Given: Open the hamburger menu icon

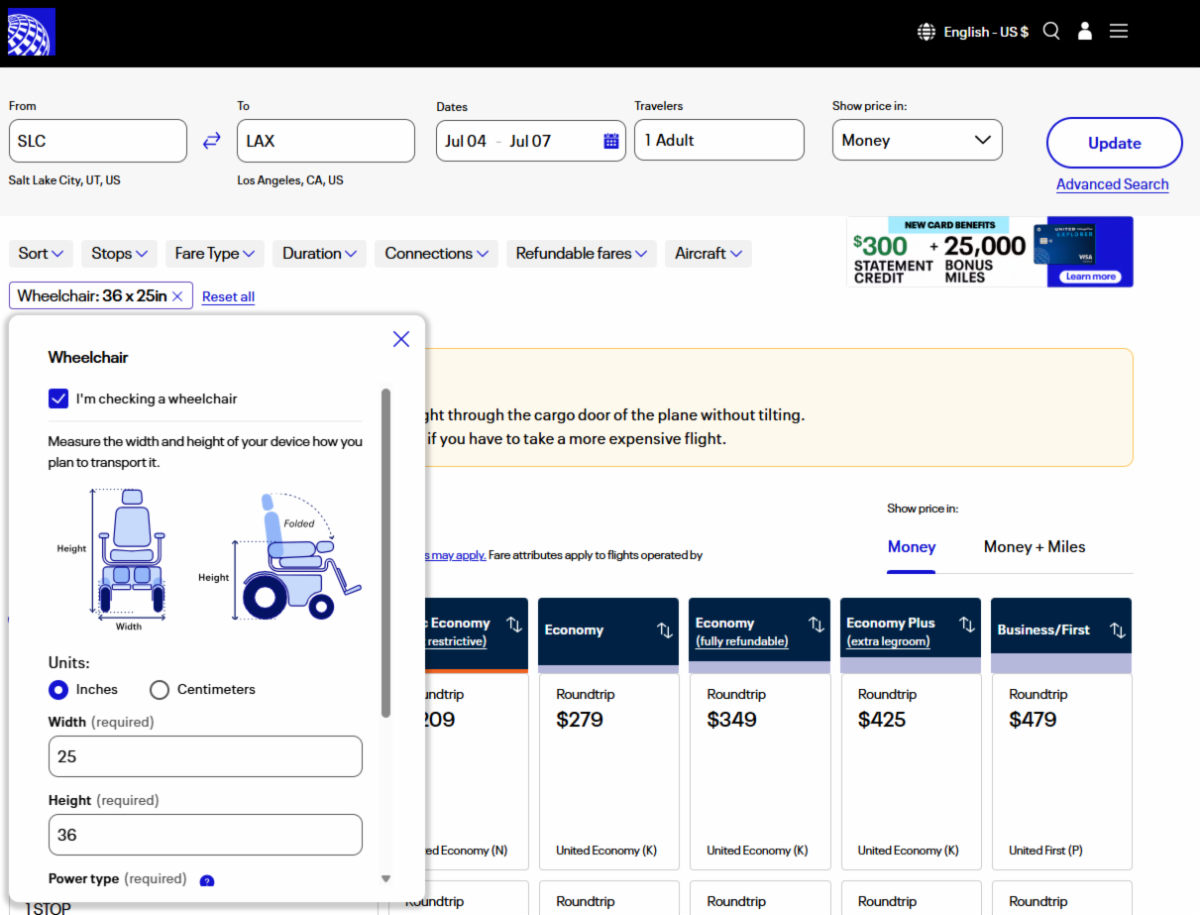Looking at the screenshot, I should pyautogui.click(x=1119, y=31).
